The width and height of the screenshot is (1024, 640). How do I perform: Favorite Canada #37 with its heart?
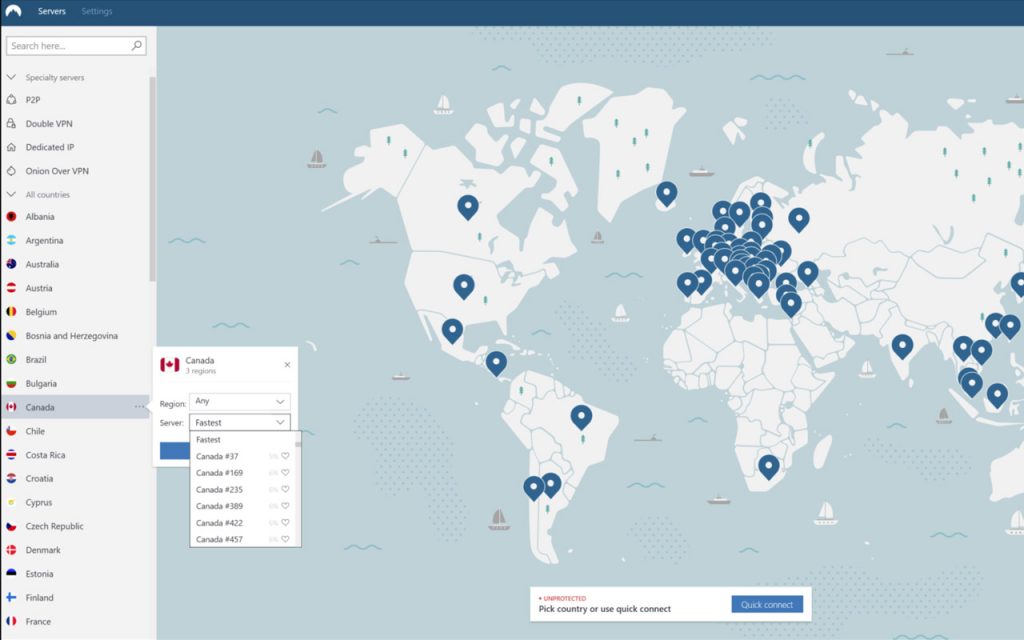pyautogui.click(x=285, y=456)
